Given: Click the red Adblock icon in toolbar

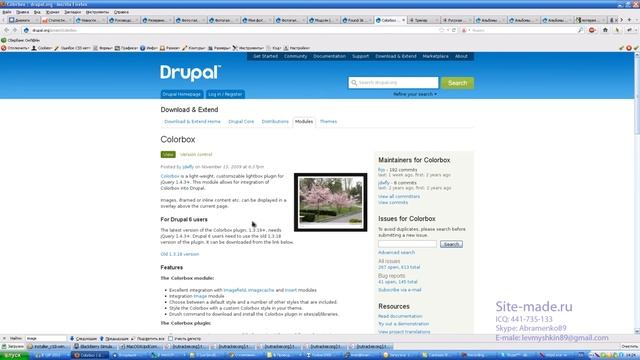Looking at the screenshot, I should (x=592, y=30).
